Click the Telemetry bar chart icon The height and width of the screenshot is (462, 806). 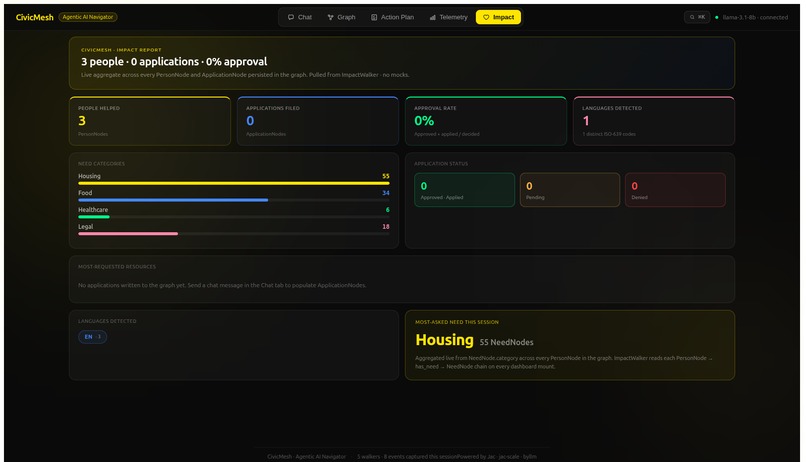[433, 17]
